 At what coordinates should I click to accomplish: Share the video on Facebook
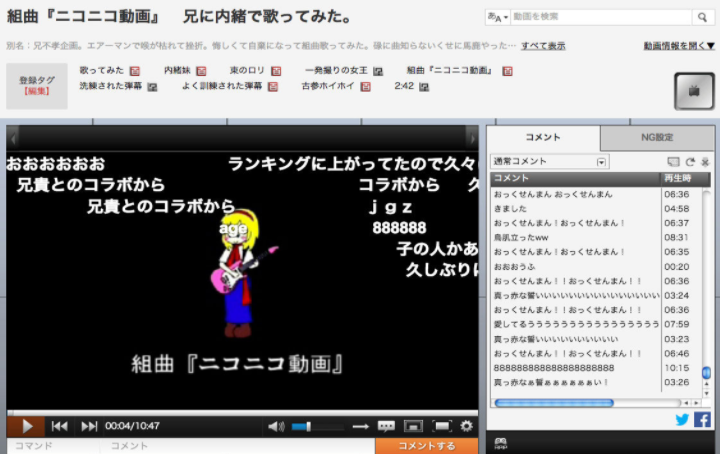point(702,420)
